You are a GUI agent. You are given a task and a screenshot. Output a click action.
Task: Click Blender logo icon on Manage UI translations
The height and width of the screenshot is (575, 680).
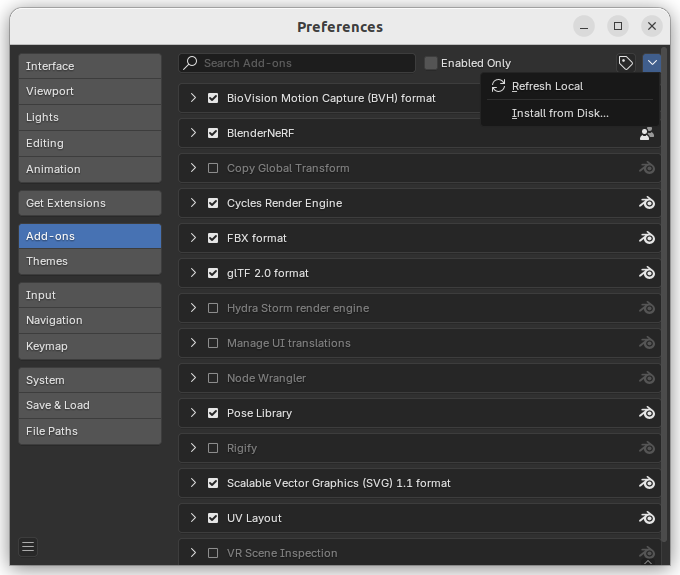click(x=647, y=343)
